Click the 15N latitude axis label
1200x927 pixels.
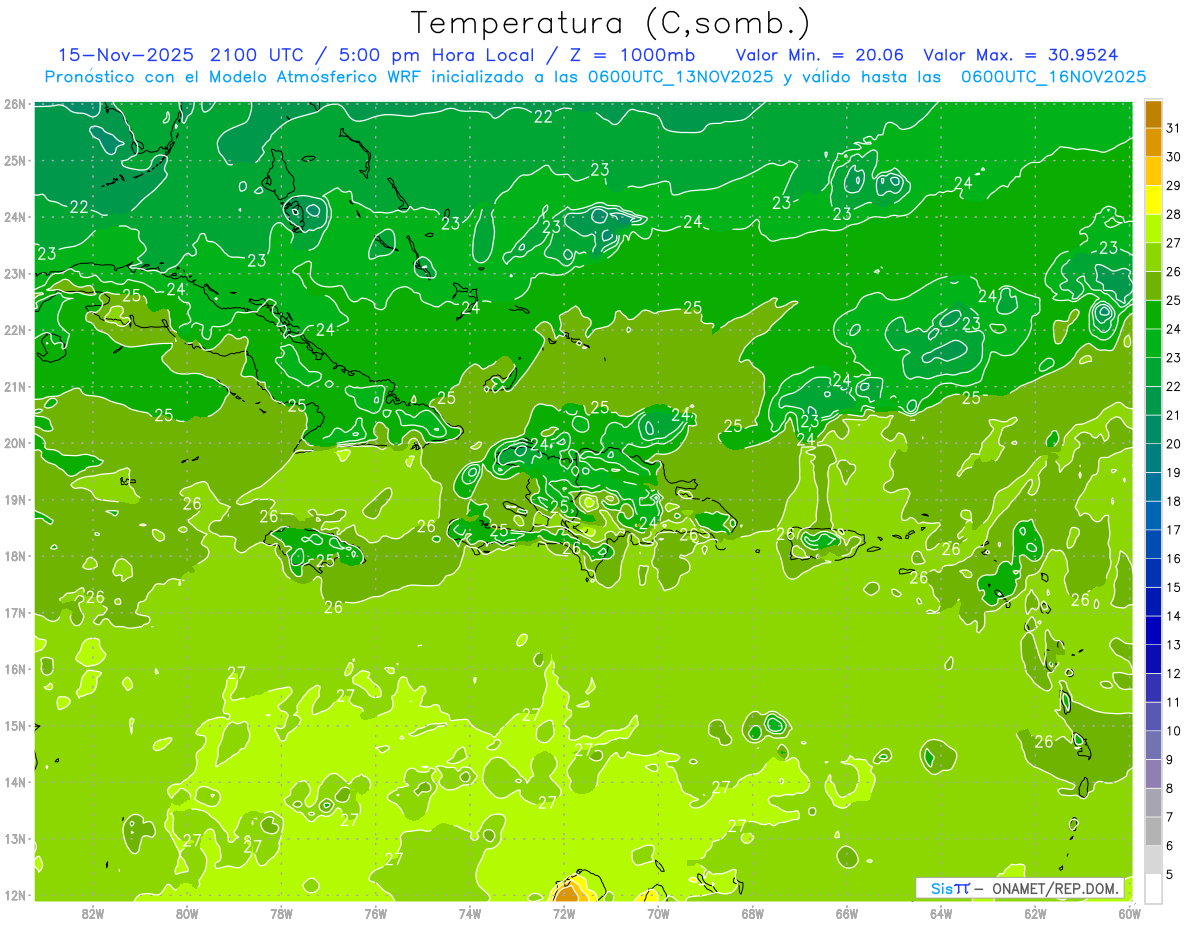pyautogui.click(x=14, y=725)
